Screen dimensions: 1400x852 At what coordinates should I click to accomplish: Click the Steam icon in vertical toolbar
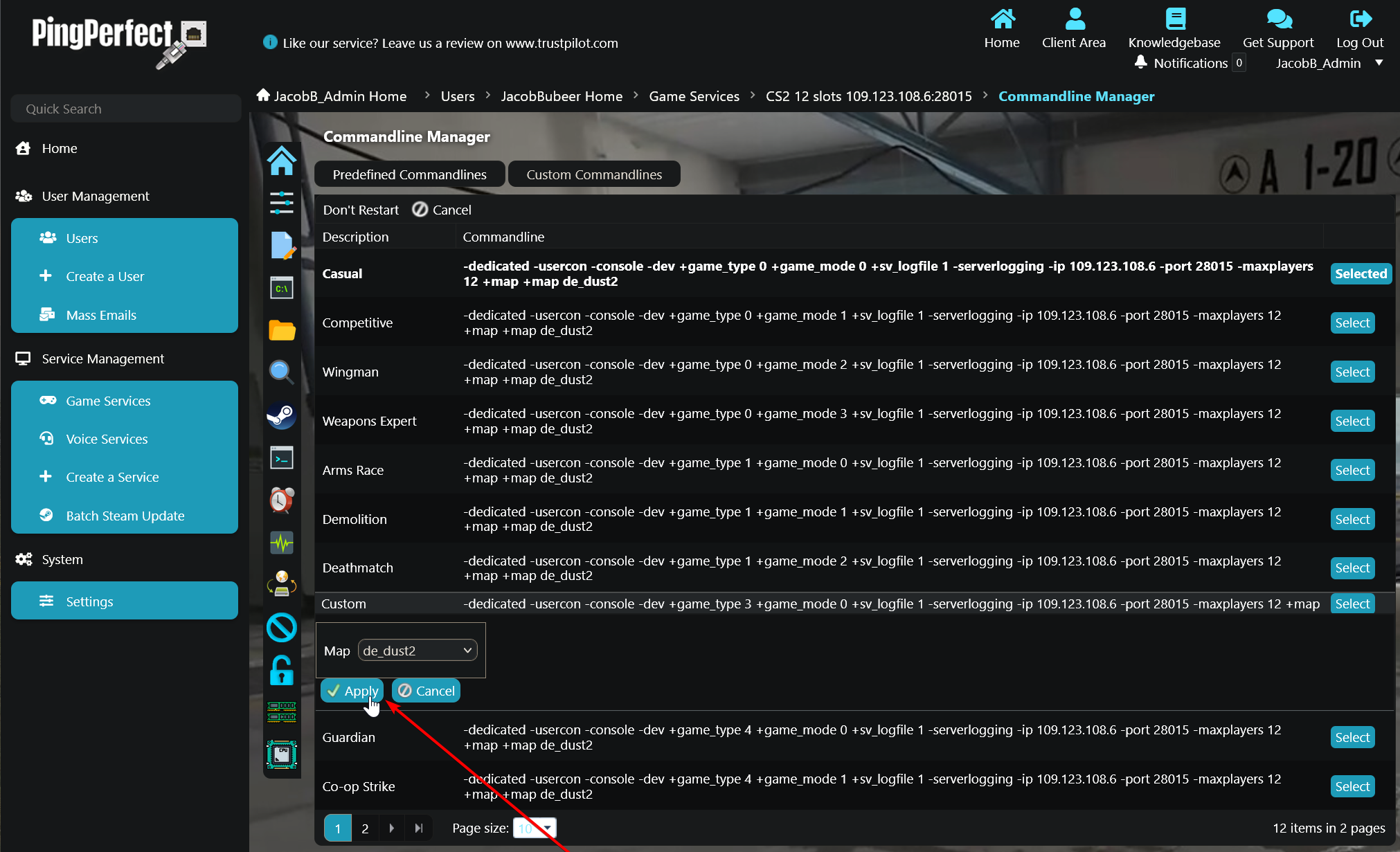[x=282, y=415]
